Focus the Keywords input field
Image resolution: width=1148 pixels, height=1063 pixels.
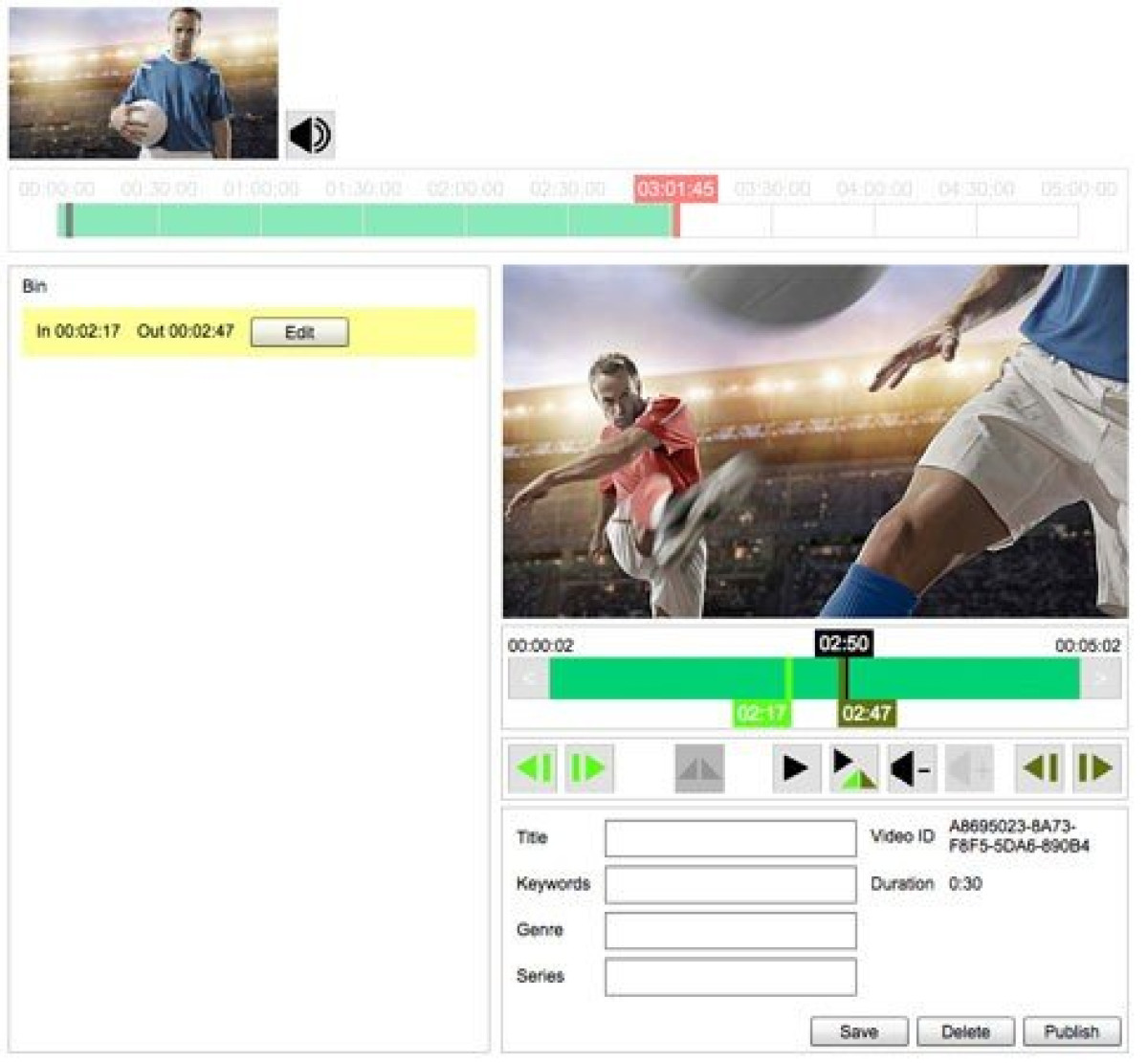[x=730, y=884]
